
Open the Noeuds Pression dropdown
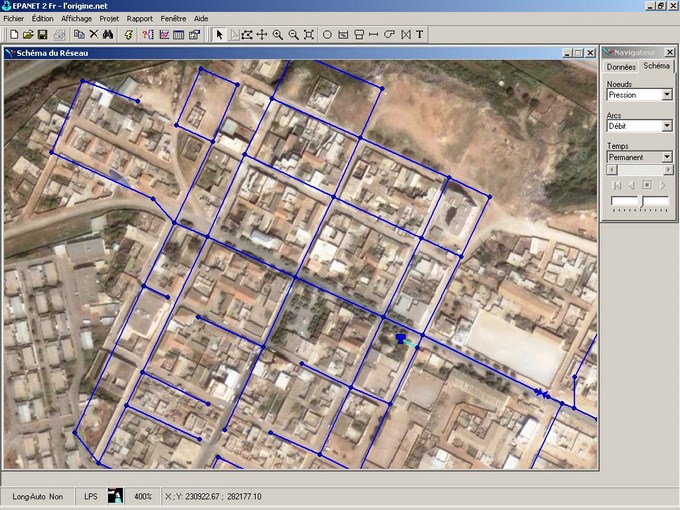click(x=667, y=95)
